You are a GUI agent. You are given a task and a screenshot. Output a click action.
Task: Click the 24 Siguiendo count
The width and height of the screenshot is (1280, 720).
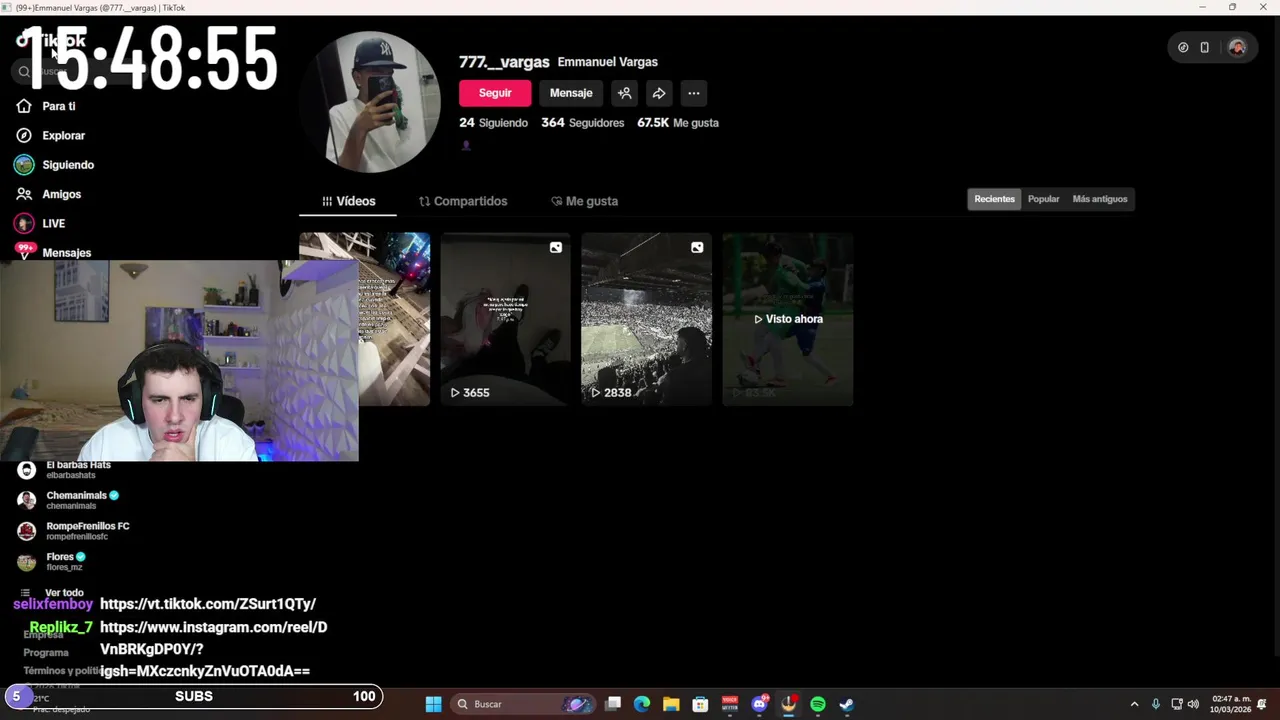click(x=493, y=123)
